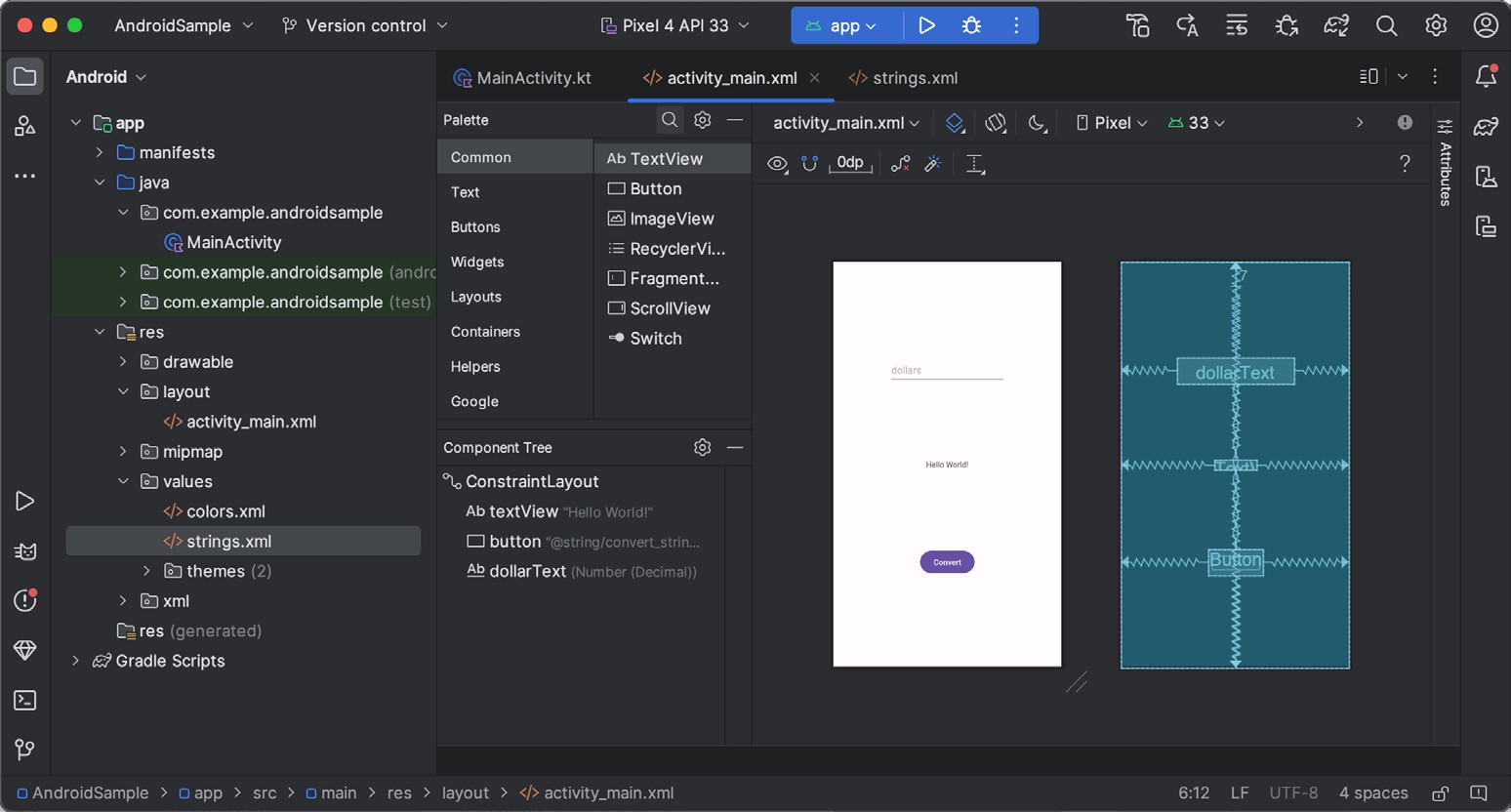Viewport: 1511px width, 812px height.
Task: Open more run actions menu
Action: point(1016,25)
